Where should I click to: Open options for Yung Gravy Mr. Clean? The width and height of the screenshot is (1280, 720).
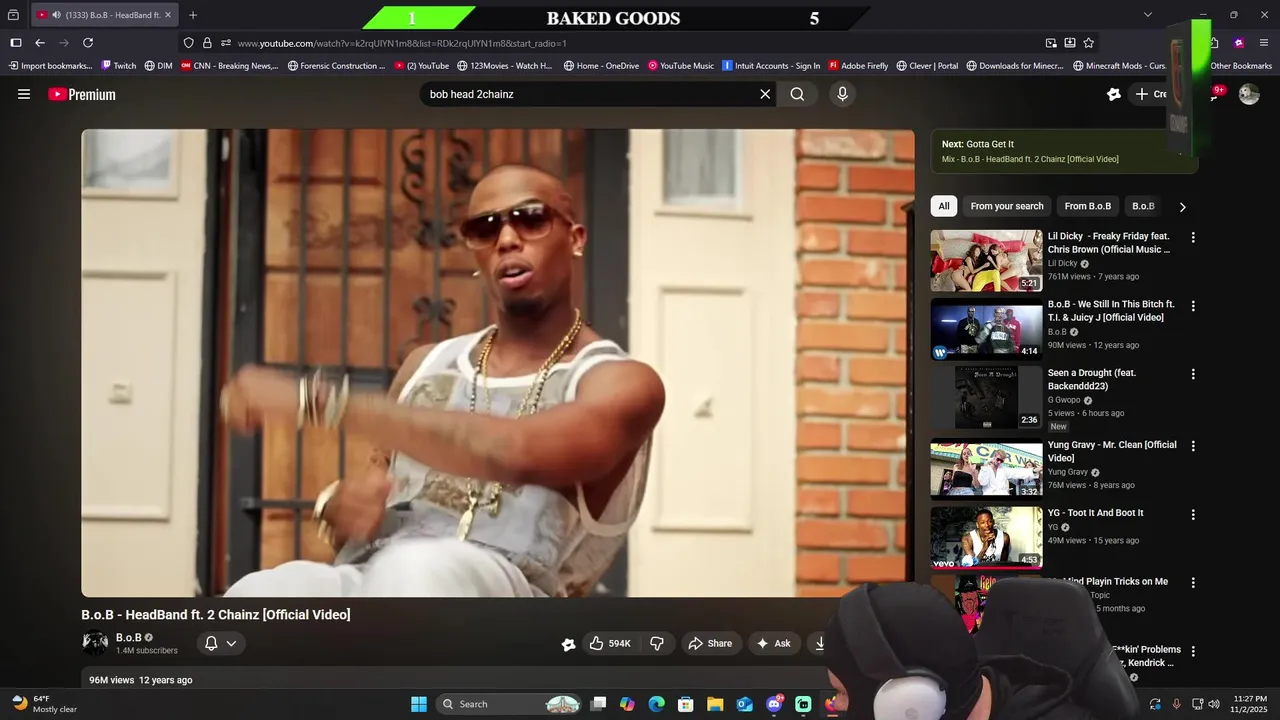[x=1192, y=446]
